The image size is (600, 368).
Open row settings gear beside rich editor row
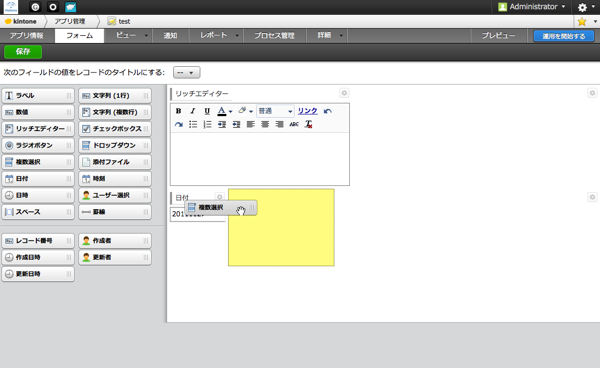coord(592,93)
